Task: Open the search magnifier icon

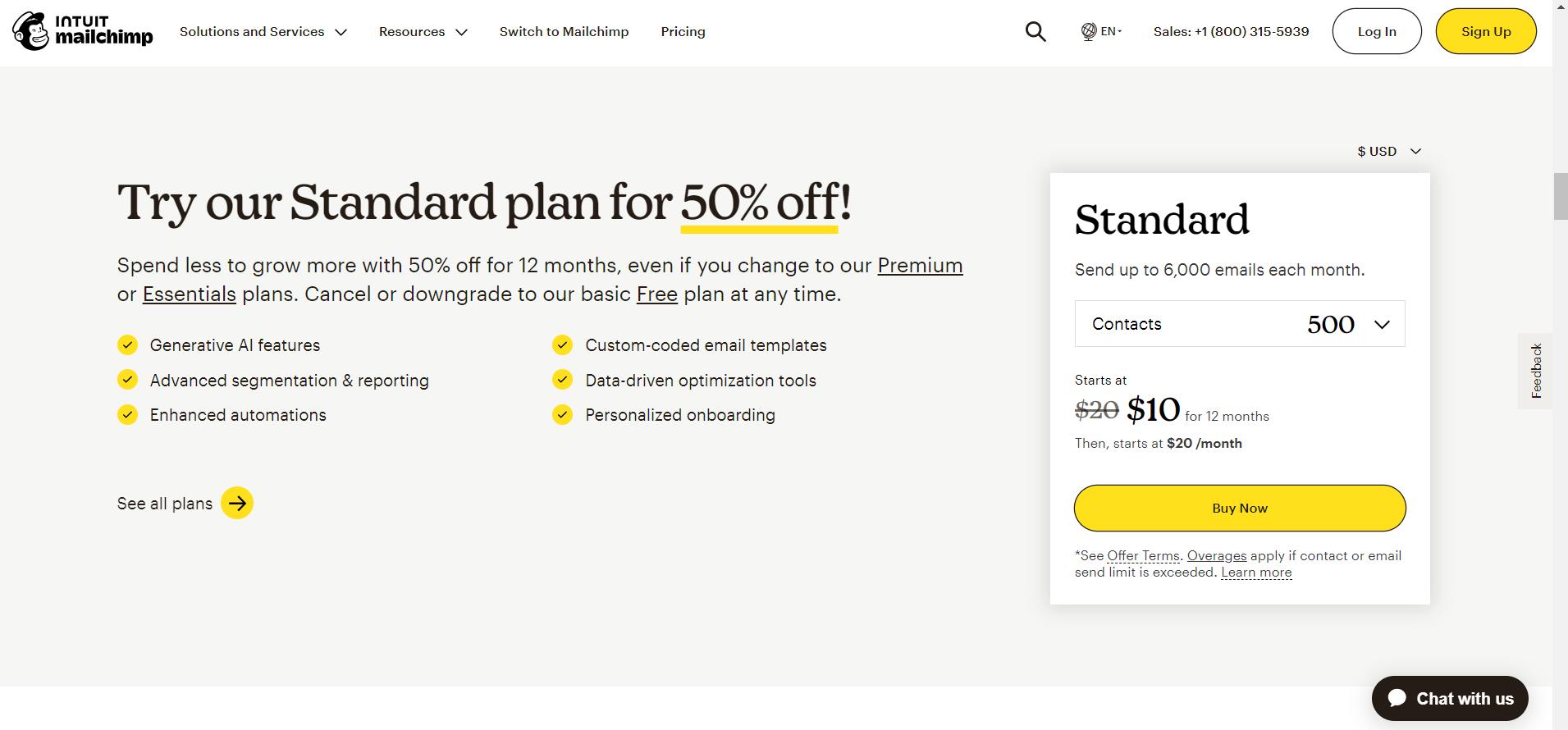Action: (x=1035, y=31)
